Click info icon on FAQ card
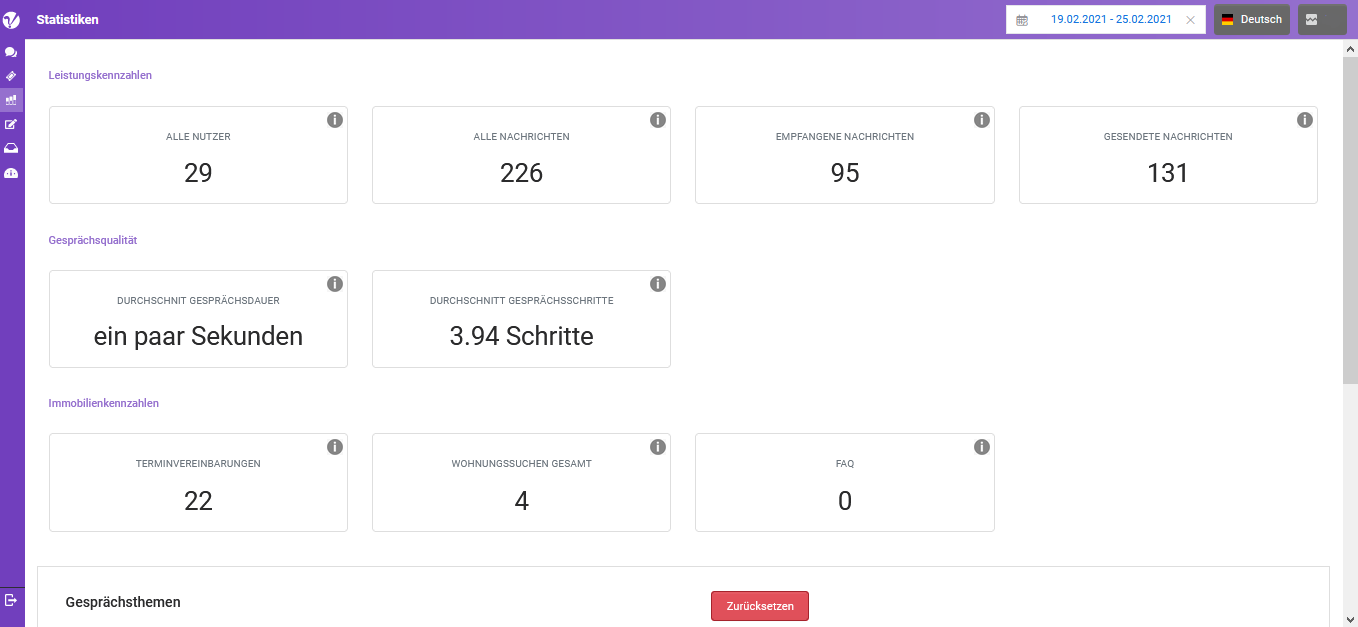This screenshot has height=627, width=1358. (x=982, y=447)
